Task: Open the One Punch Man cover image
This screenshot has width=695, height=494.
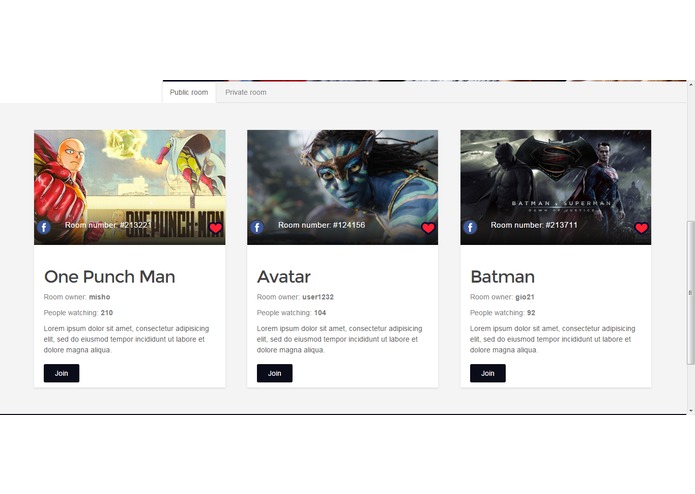Action: (x=129, y=187)
